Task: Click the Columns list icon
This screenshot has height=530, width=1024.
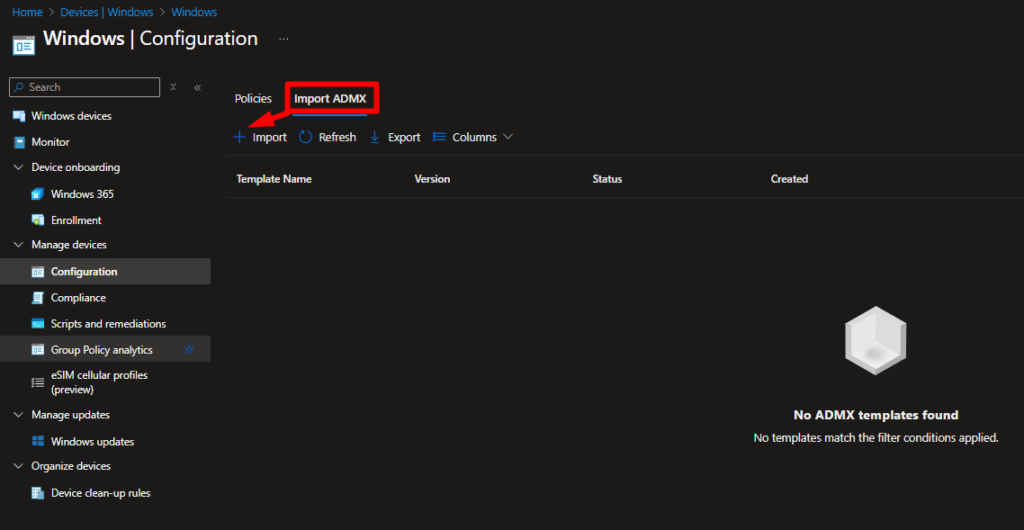Action: click(440, 137)
